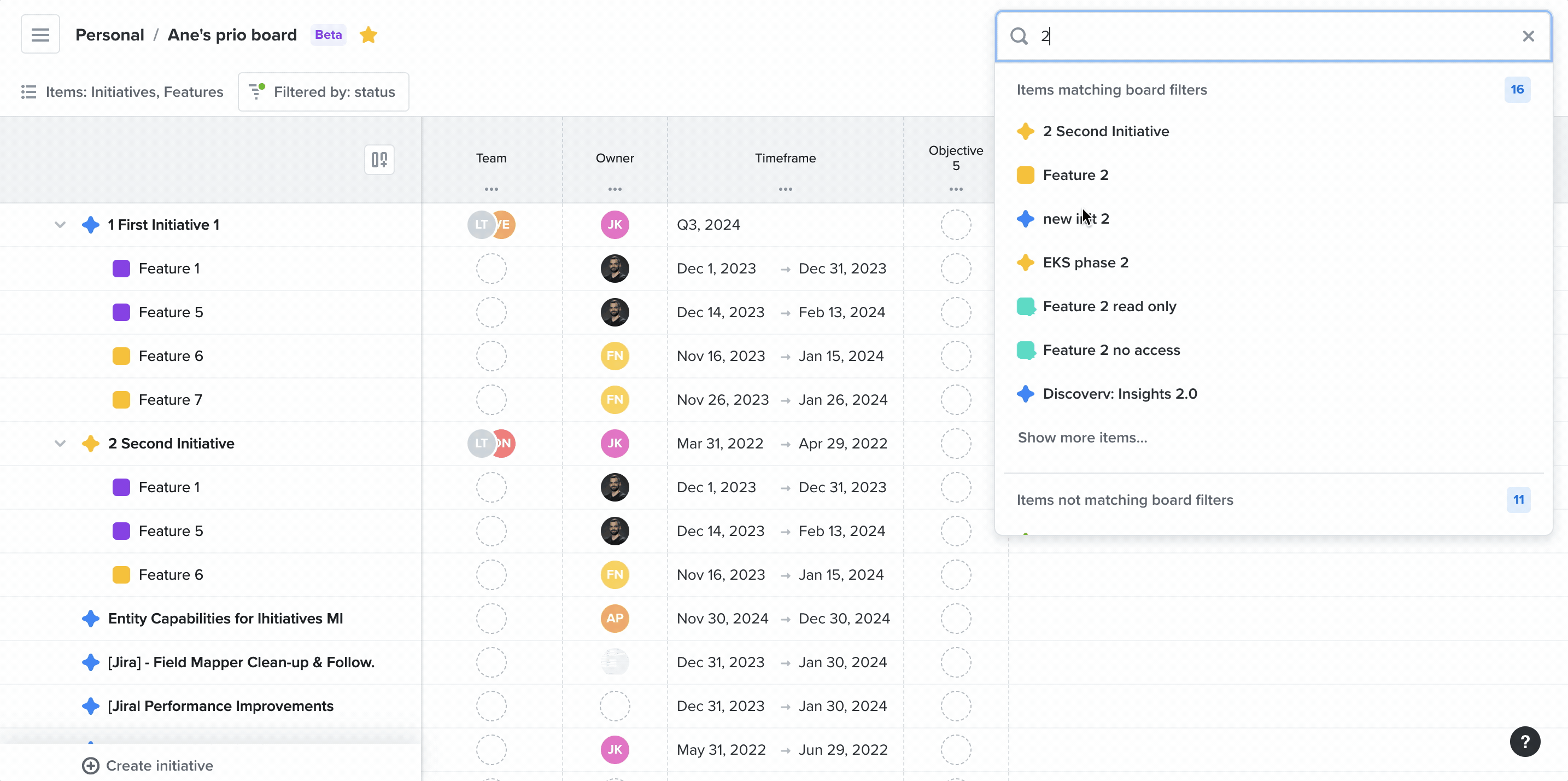Click the Items list icon next to Initiatives, Features
Image resolution: width=1568 pixels, height=781 pixels.
(x=27, y=92)
